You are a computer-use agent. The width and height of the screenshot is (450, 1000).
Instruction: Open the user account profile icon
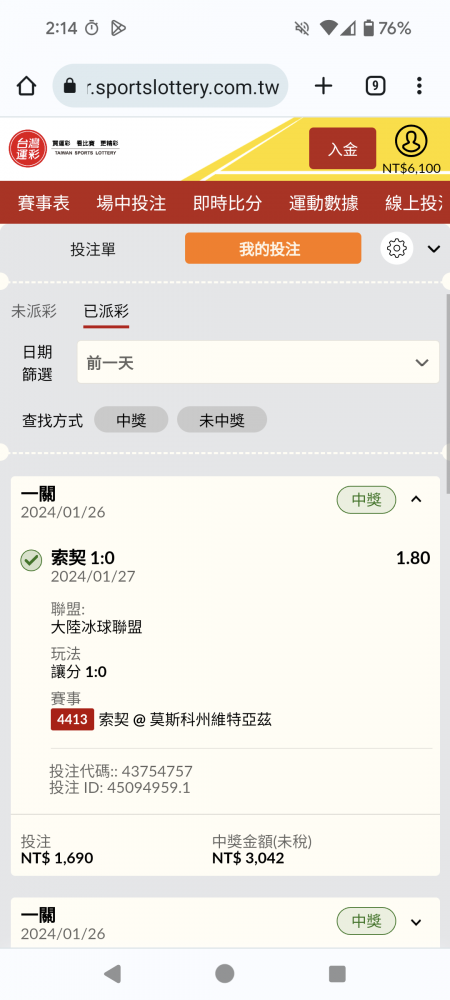pos(411,142)
